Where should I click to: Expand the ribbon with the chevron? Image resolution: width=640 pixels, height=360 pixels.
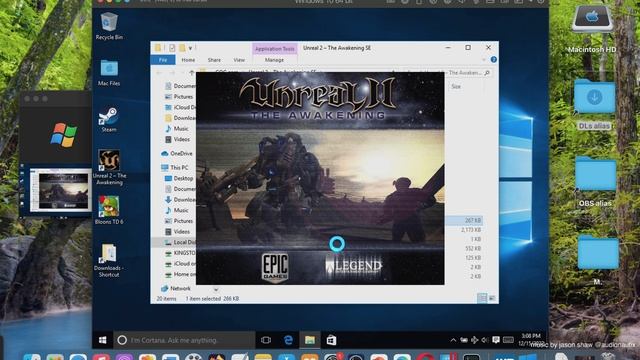pyautogui.click(x=484, y=60)
